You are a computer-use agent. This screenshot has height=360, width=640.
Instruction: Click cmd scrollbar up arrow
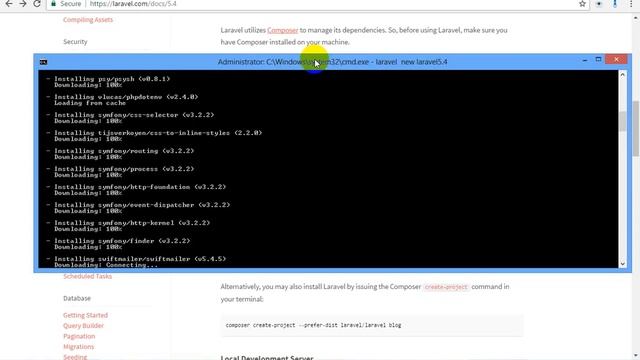pos(622,75)
